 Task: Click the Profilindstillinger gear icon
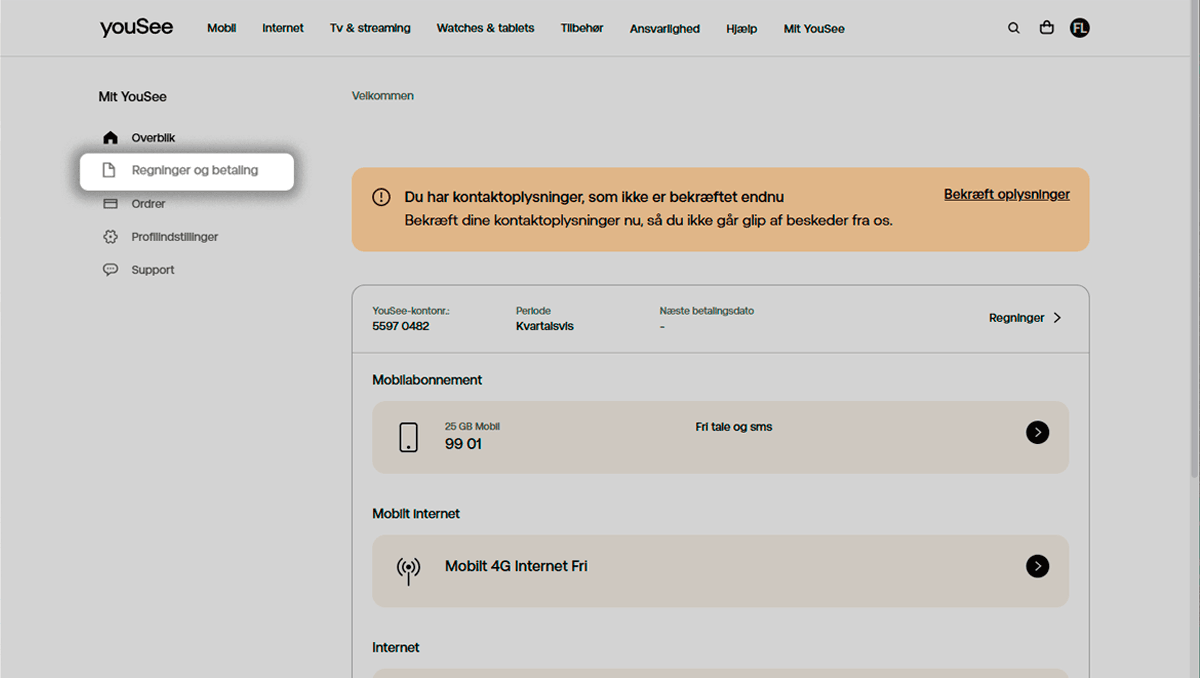click(111, 237)
